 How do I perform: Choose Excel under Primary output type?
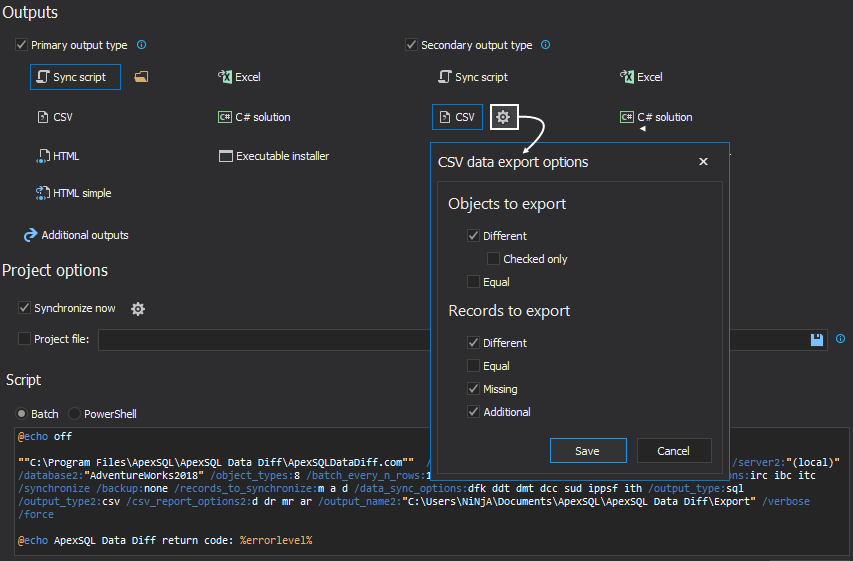pyautogui.click(x=239, y=77)
